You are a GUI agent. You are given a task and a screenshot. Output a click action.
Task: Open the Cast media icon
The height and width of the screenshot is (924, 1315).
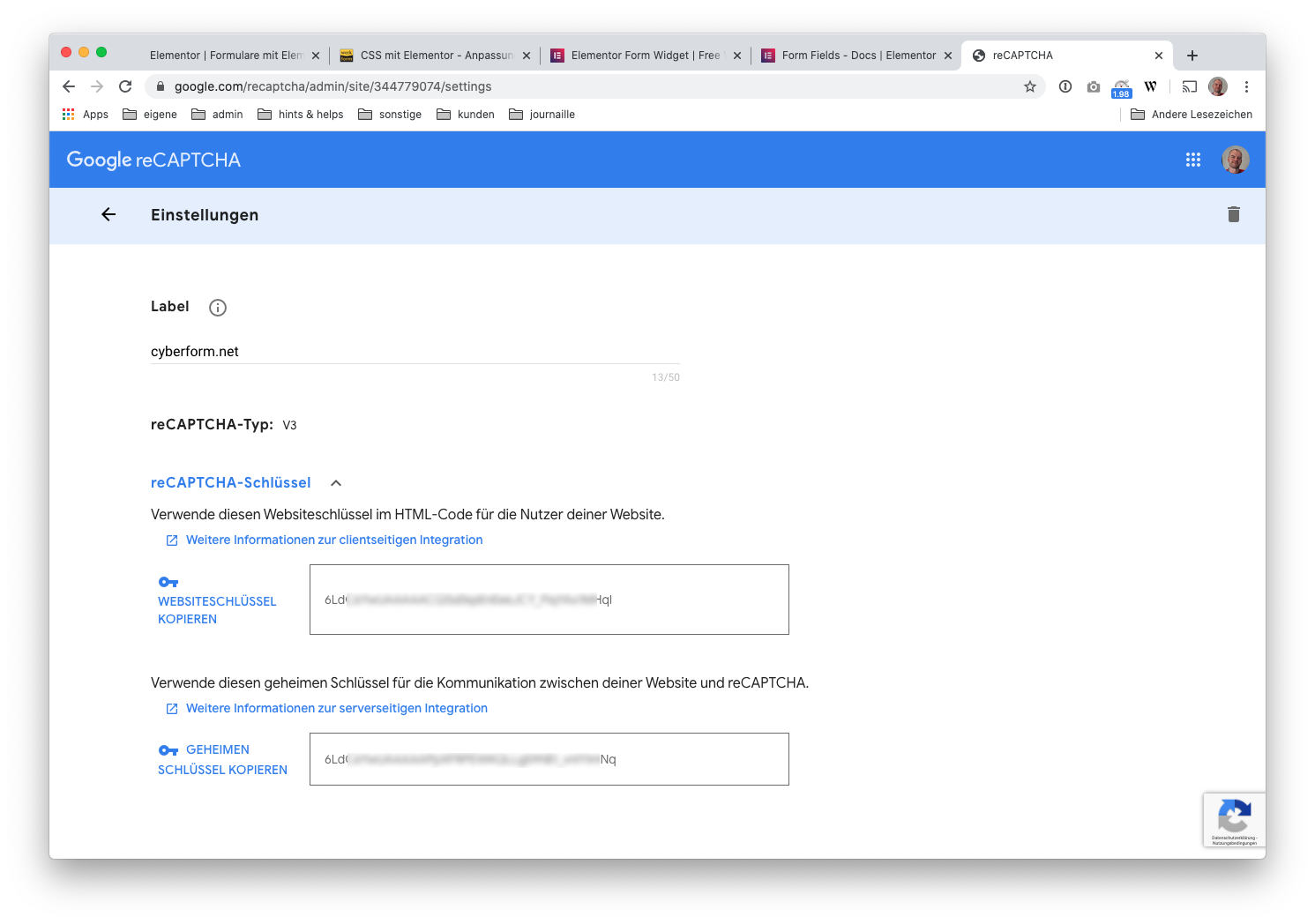pos(1190,86)
